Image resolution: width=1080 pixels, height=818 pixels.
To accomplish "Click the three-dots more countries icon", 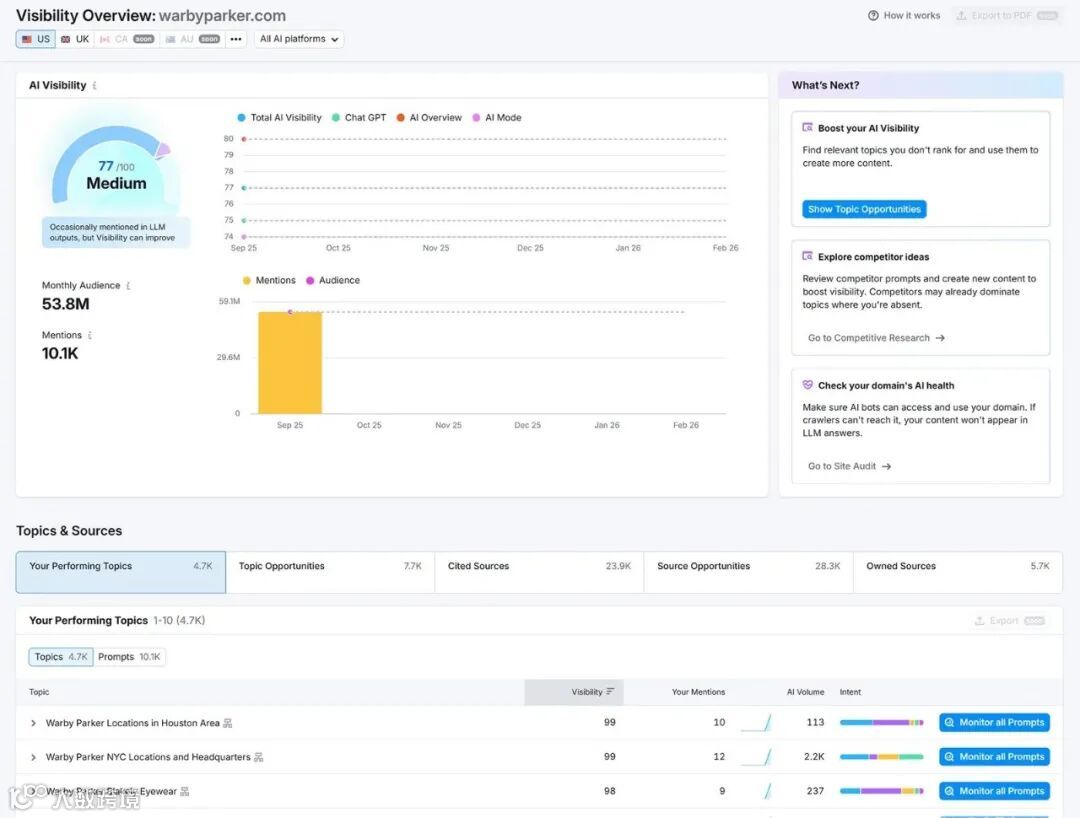I will tap(236, 39).
